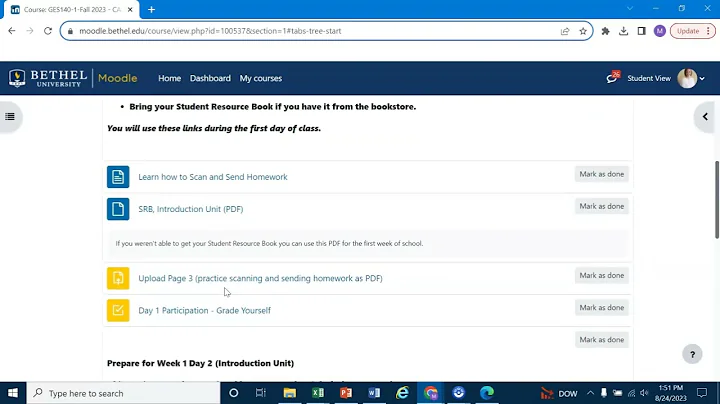The height and width of the screenshot is (404, 720).
Task: Open File Explorer from the taskbar
Action: pos(289,393)
